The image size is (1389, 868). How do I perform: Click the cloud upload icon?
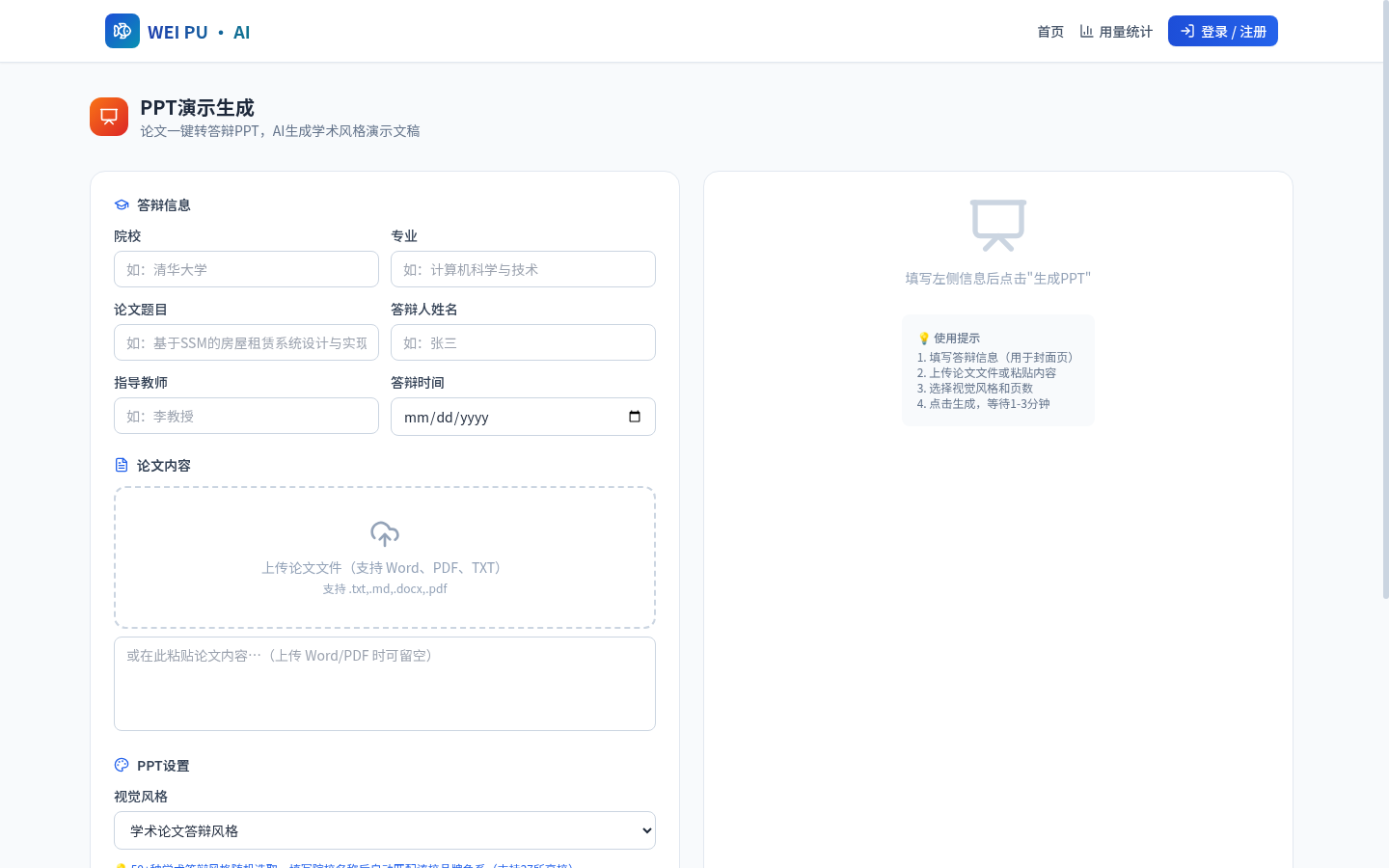point(385,533)
